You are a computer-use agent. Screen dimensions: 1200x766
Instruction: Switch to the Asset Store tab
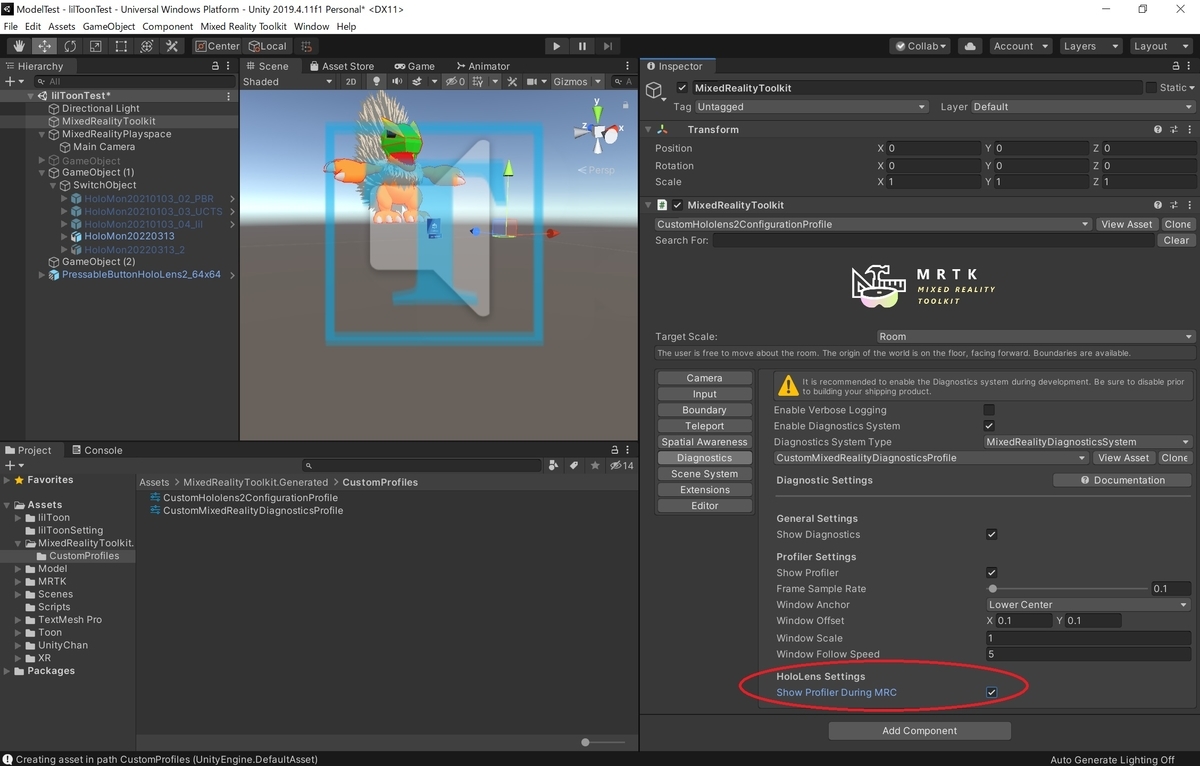click(340, 66)
